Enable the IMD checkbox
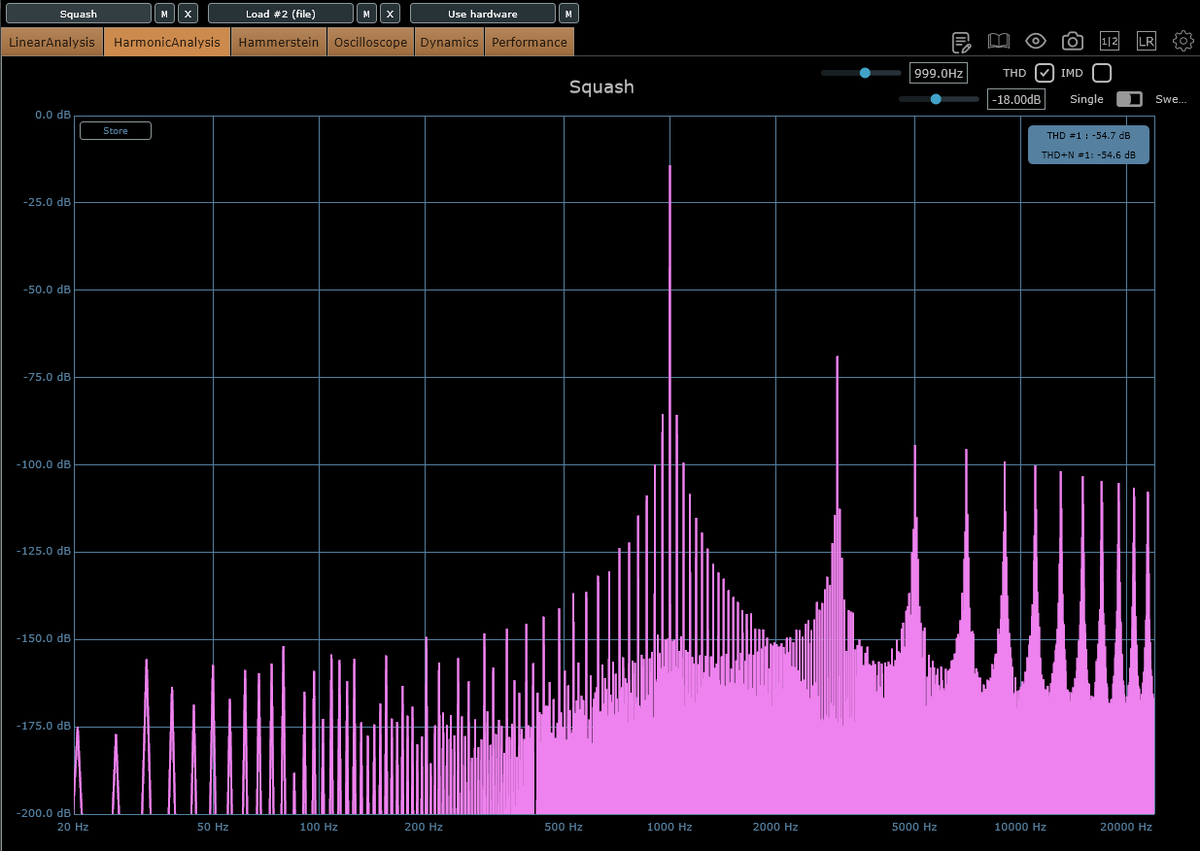1200x851 pixels. [1101, 73]
